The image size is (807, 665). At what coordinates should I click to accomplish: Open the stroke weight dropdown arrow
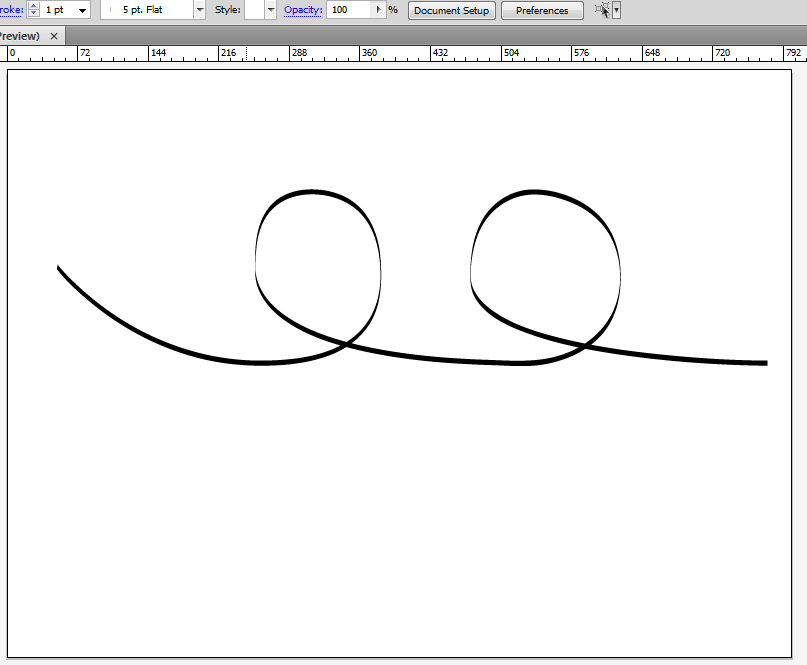coord(82,10)
